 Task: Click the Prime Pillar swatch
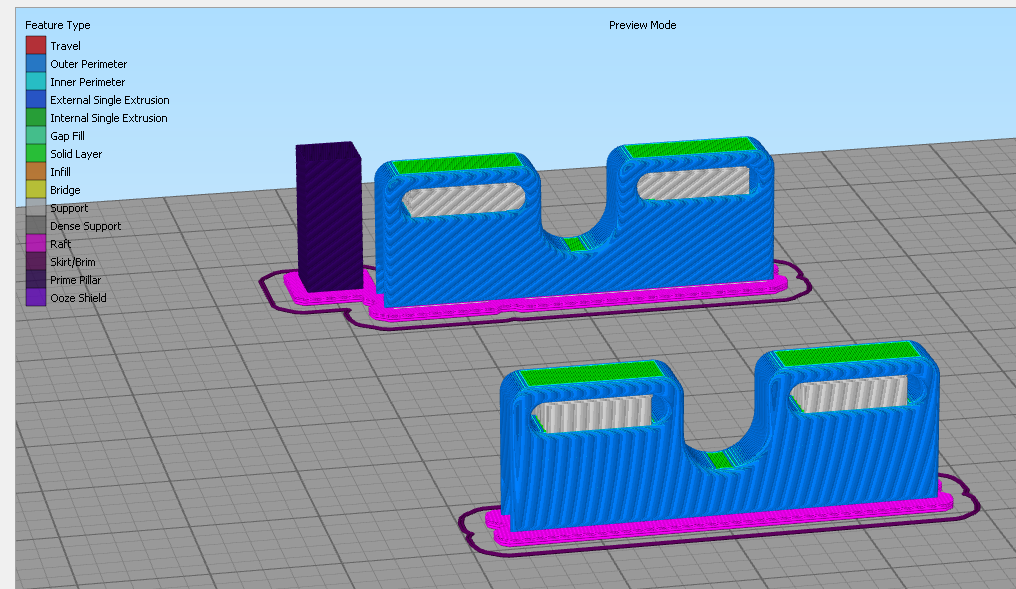(36, 280)
